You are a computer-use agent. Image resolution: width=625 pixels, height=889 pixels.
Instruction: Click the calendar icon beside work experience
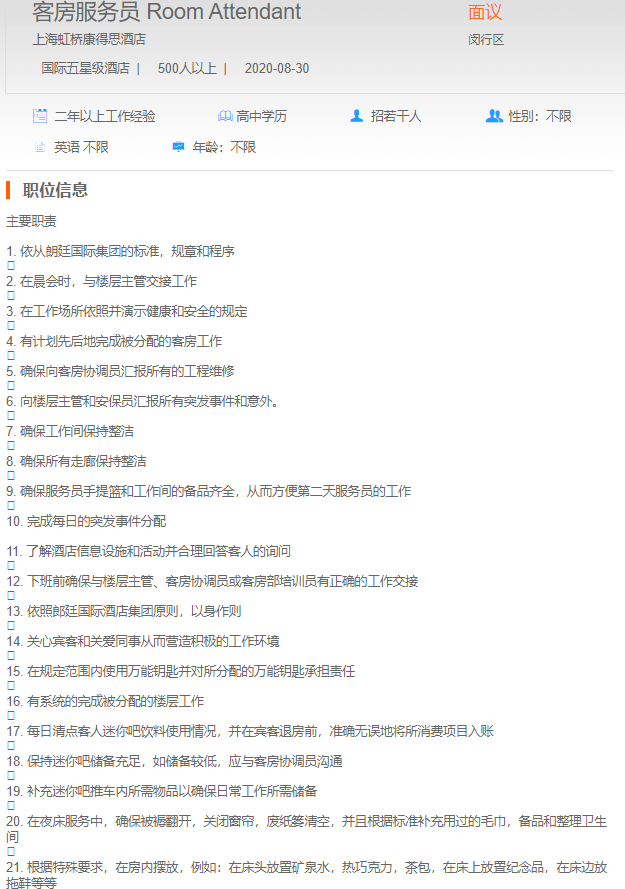point(40,116)
